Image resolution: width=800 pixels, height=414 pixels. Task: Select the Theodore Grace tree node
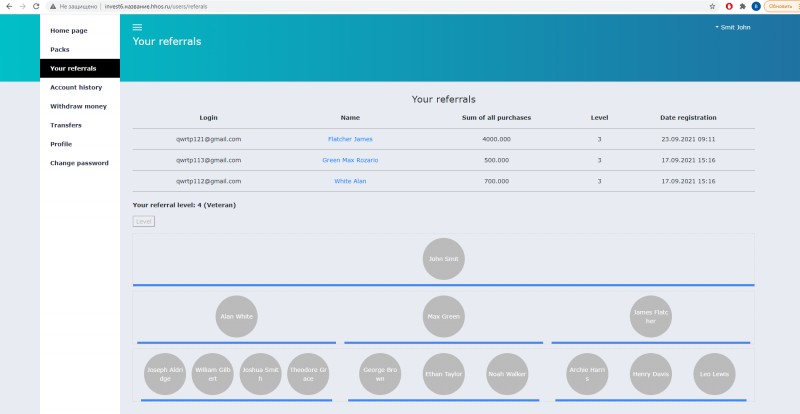[308, 374]
